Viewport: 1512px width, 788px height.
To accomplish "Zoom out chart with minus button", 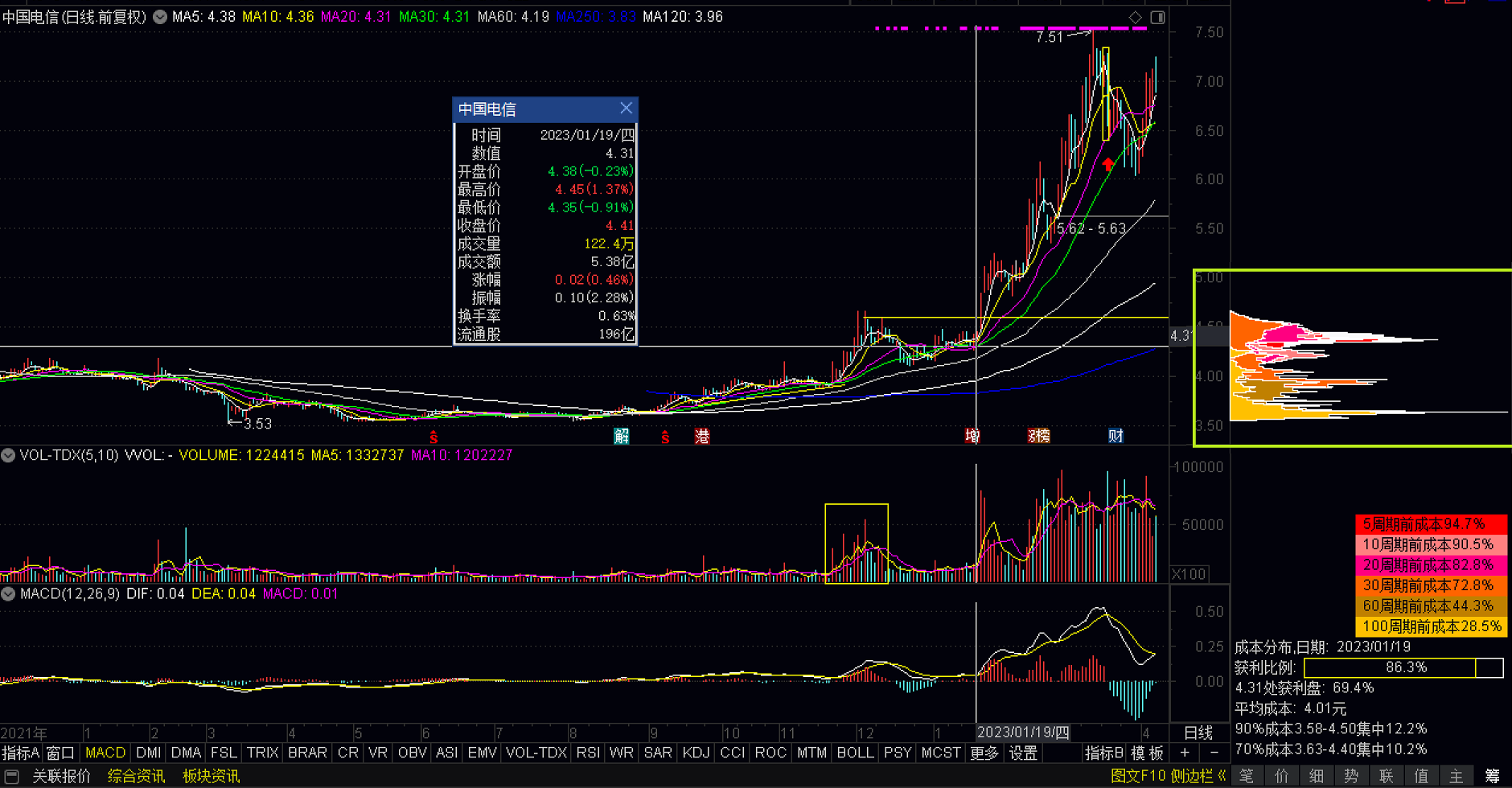I will [1214, 753].
